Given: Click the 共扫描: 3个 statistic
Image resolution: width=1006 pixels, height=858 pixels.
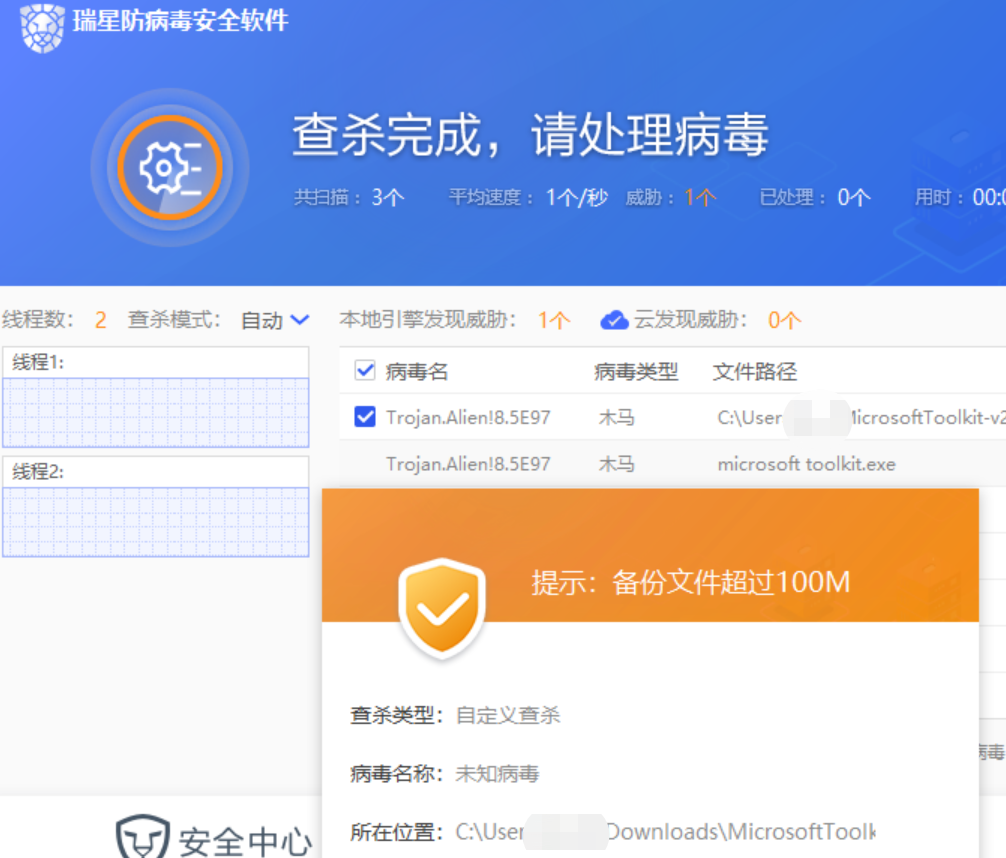Looking at the screenshot, I should coord(349,197).
